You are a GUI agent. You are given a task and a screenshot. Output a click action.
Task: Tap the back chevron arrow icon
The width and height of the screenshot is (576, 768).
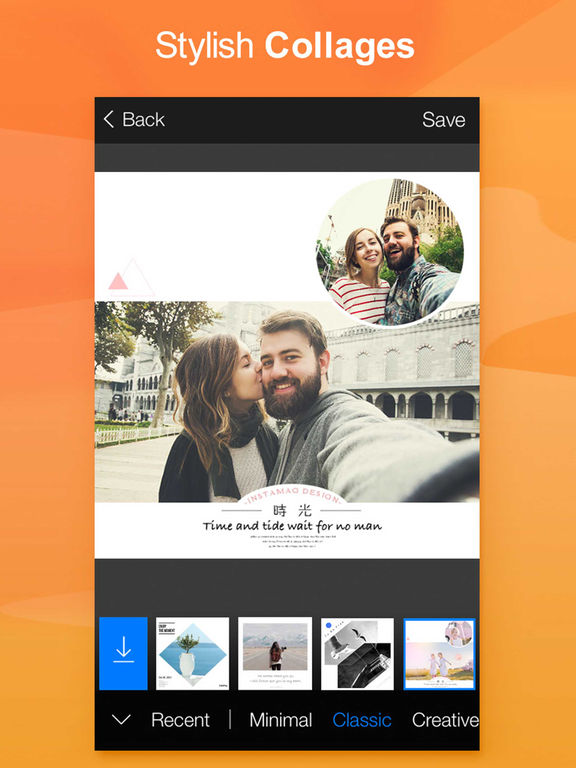pos(109,119)
